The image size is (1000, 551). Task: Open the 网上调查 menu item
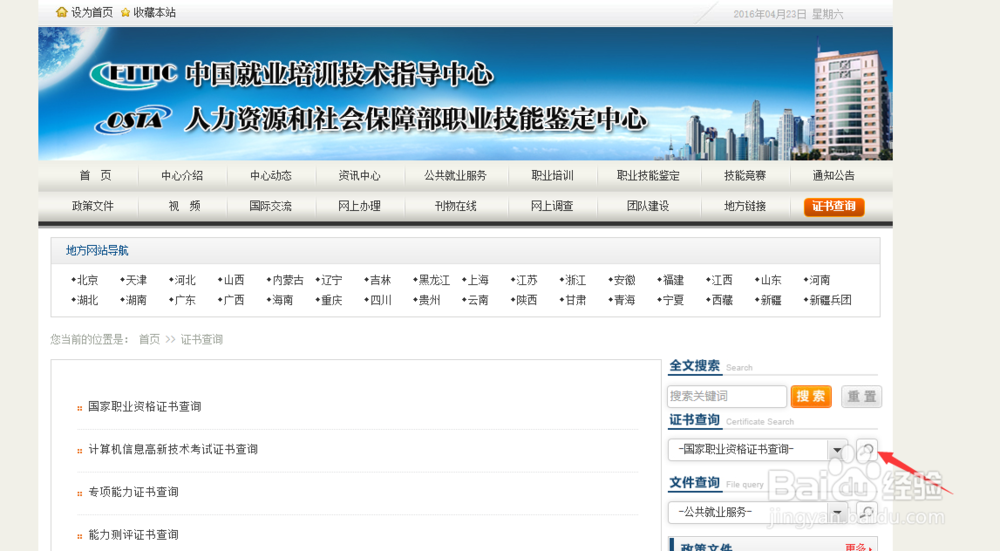[552, 206]
